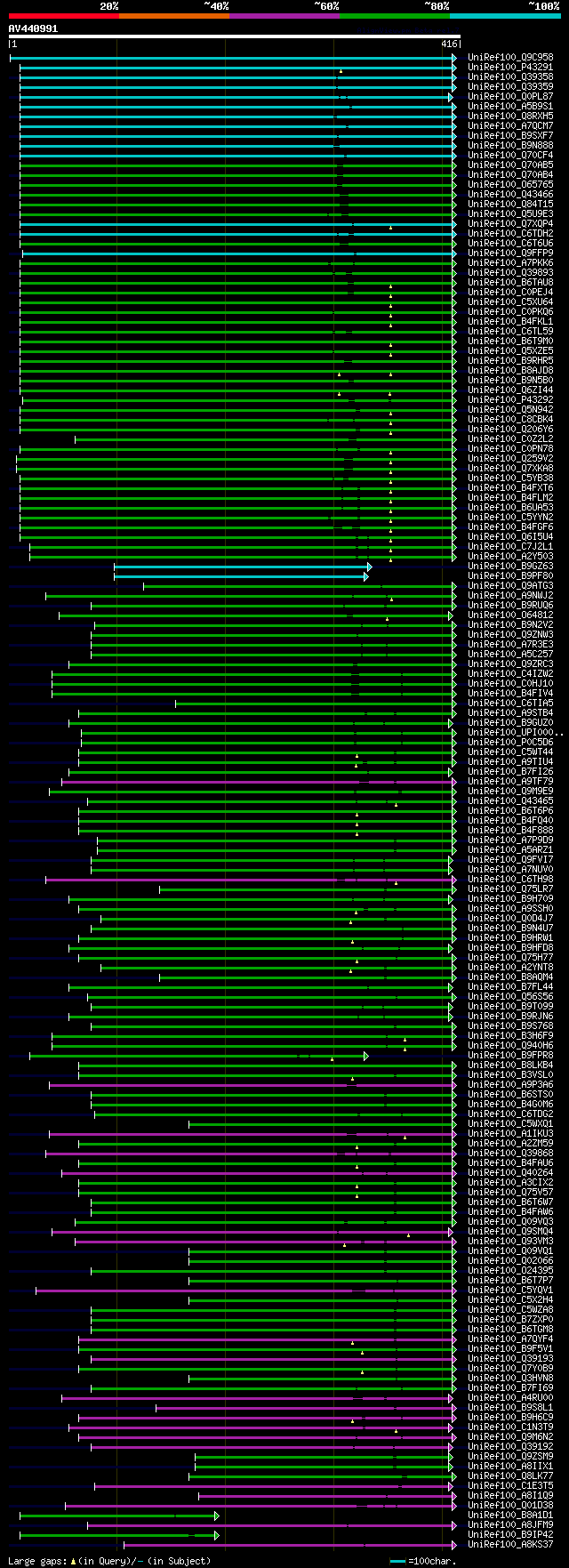This screenshot has width=569, height=1568.
Task: Open hit UniRef100_A9TF79
Action: click(510, 782)
